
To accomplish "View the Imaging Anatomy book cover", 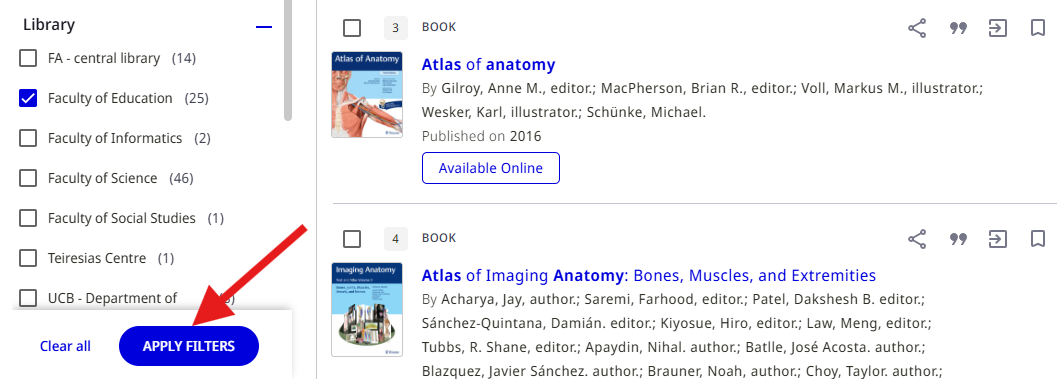I will coord(366,309).
